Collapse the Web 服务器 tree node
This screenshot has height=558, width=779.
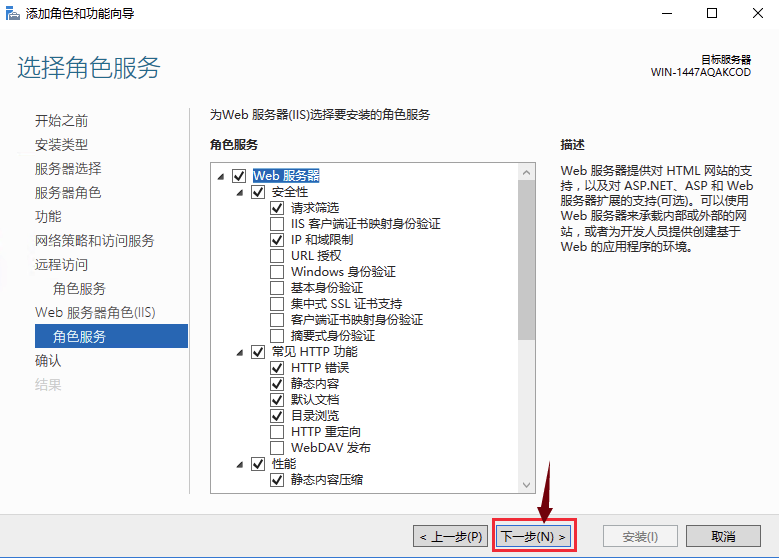pos(221,176)
